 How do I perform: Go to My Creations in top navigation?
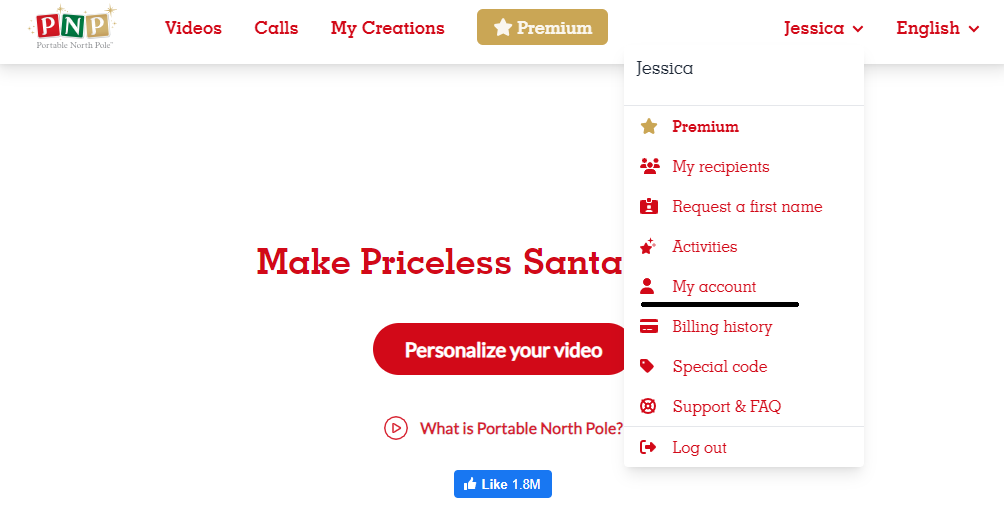click(387, 28)
